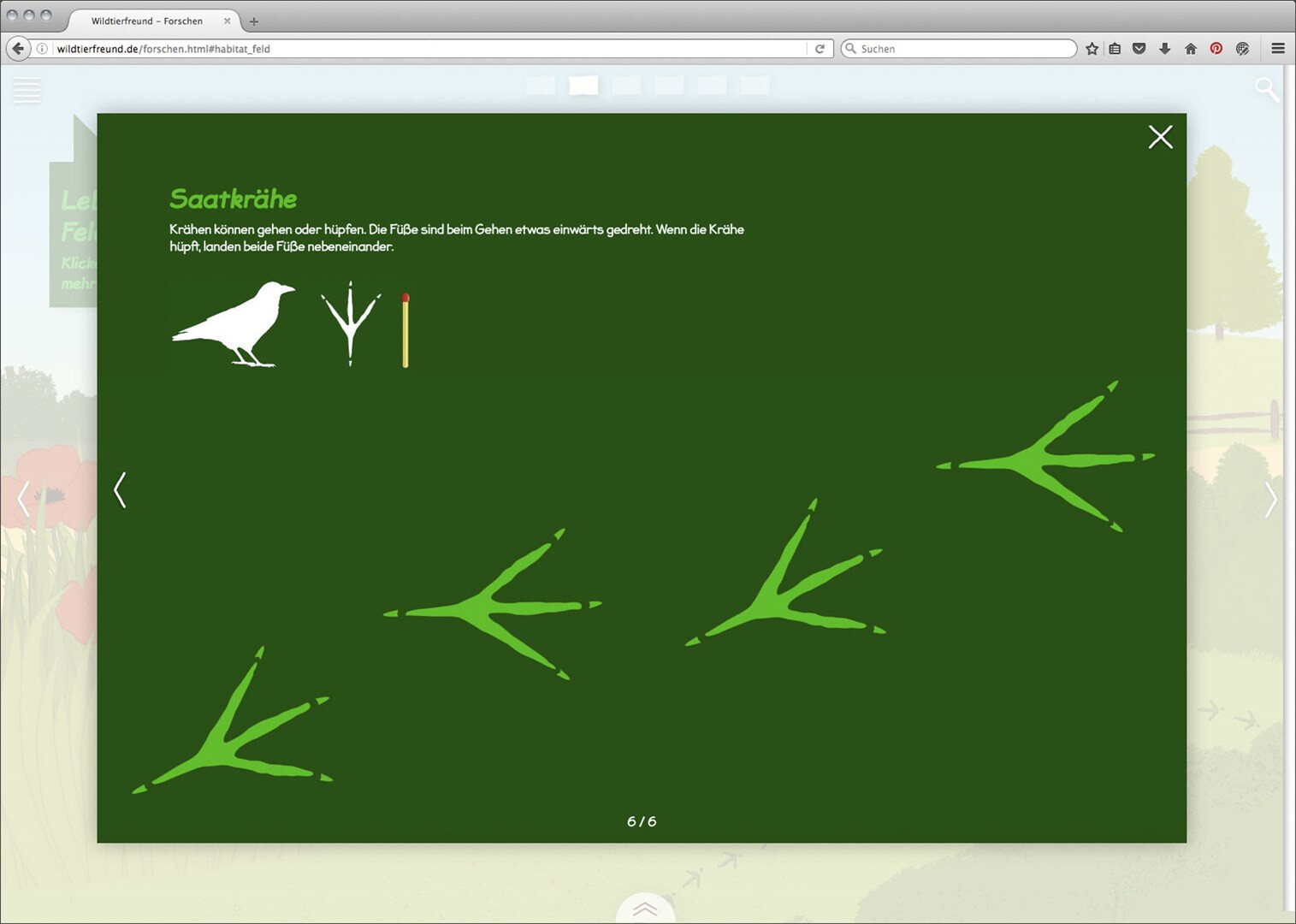This screenshot has height=924, width=1296.
Task: Open the downloads arrow icon
Action: click(x=1164, y=49)
